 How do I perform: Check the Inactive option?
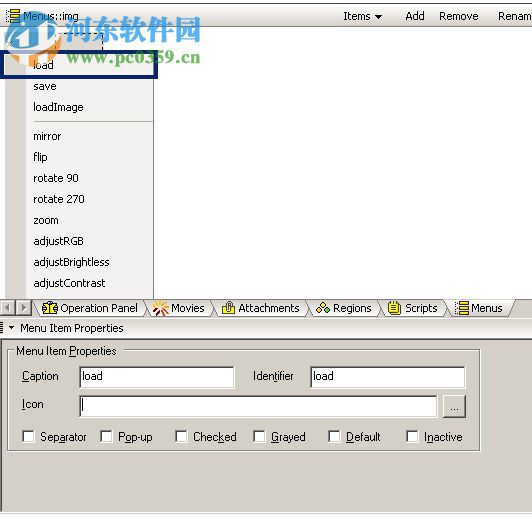412,436
